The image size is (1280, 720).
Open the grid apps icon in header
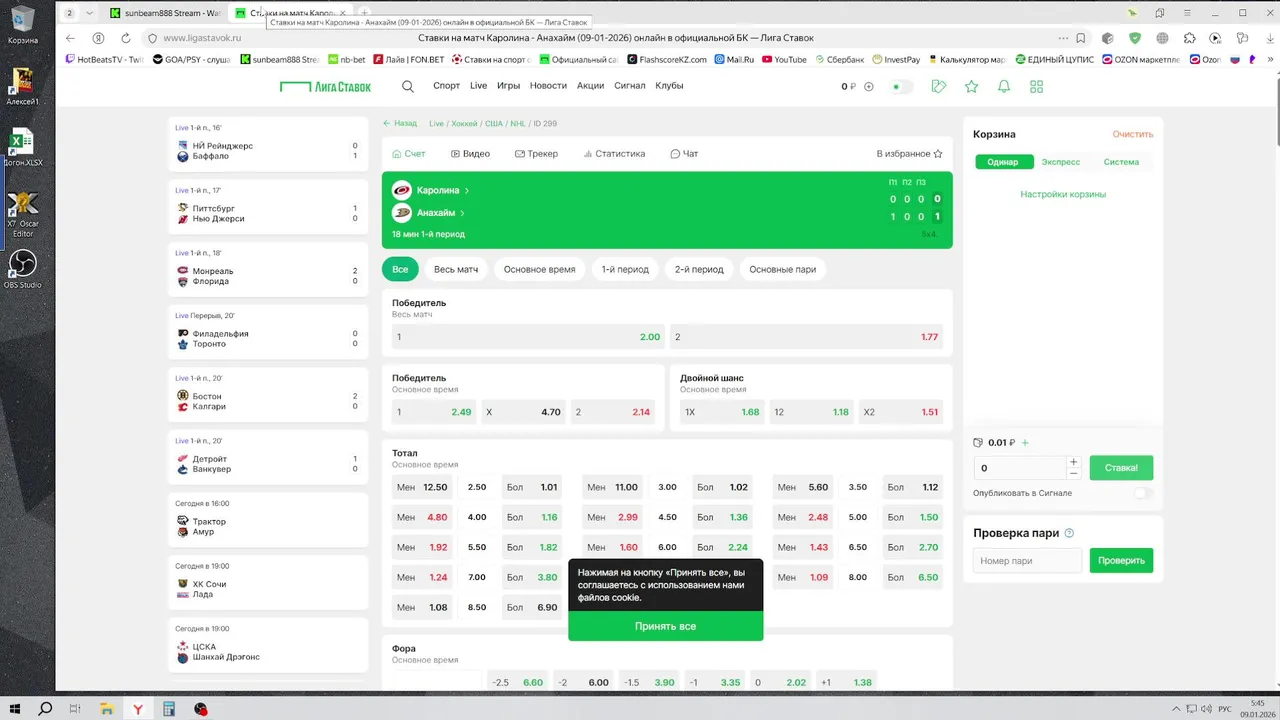tap(1036, 86)
